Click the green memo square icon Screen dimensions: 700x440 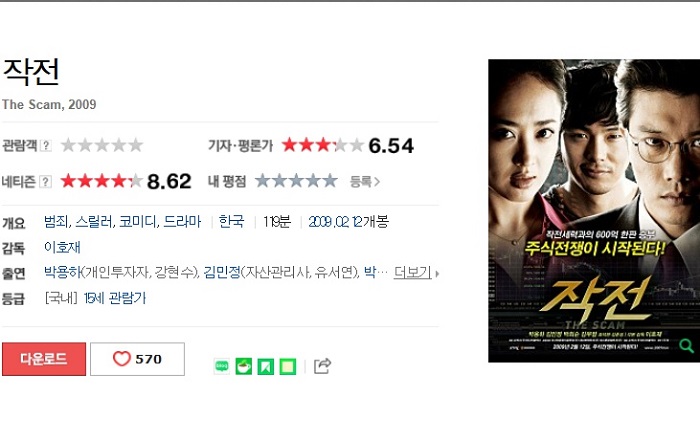click(x=288, y=366)
